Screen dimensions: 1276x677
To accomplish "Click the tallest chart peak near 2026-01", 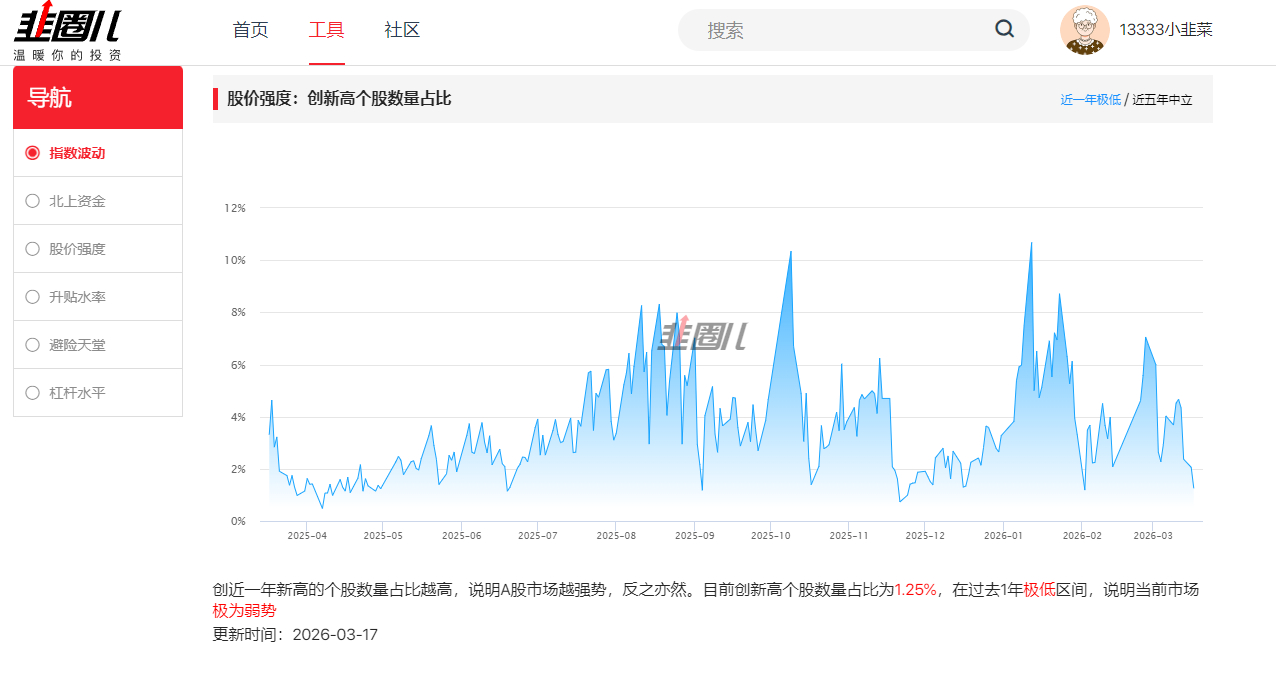I will [1032, 243].
